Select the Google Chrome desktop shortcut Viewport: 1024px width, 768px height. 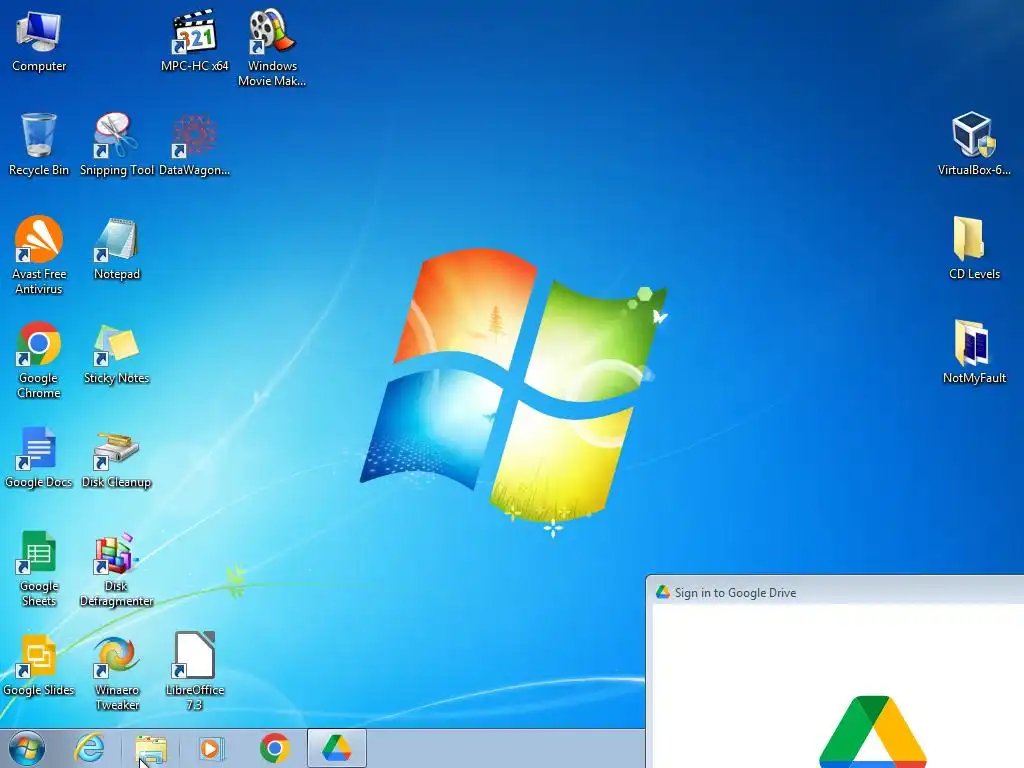(x=39, y=360)
